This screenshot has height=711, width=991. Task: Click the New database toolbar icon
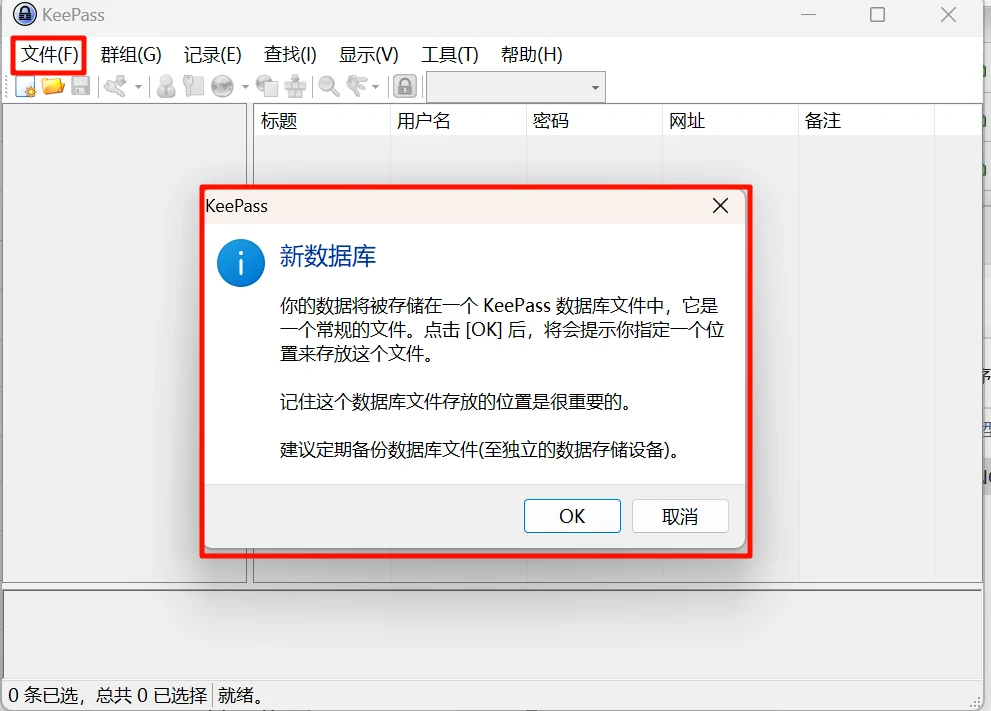[26, 86]
